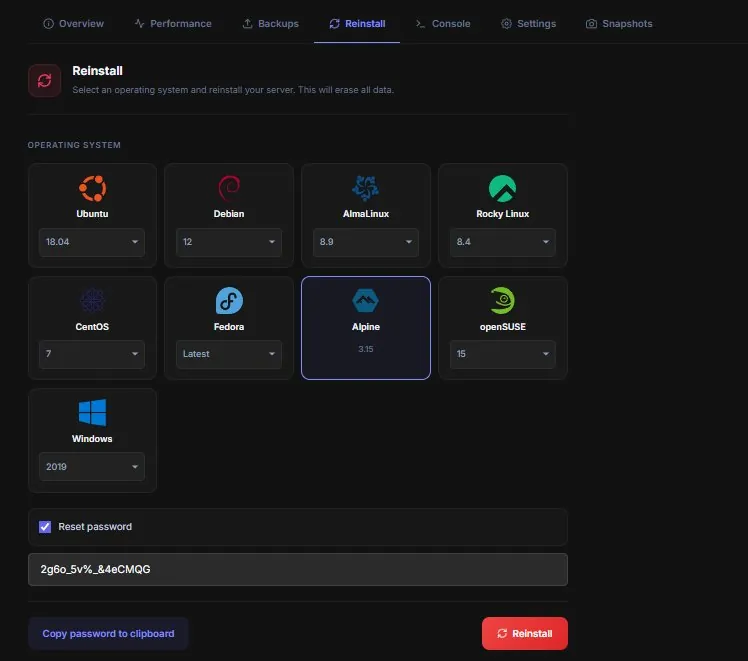Expand AlmaLinux version dropdown showing 8.9
The height and width of the screenshot is (661, 748).
[365, 242]
